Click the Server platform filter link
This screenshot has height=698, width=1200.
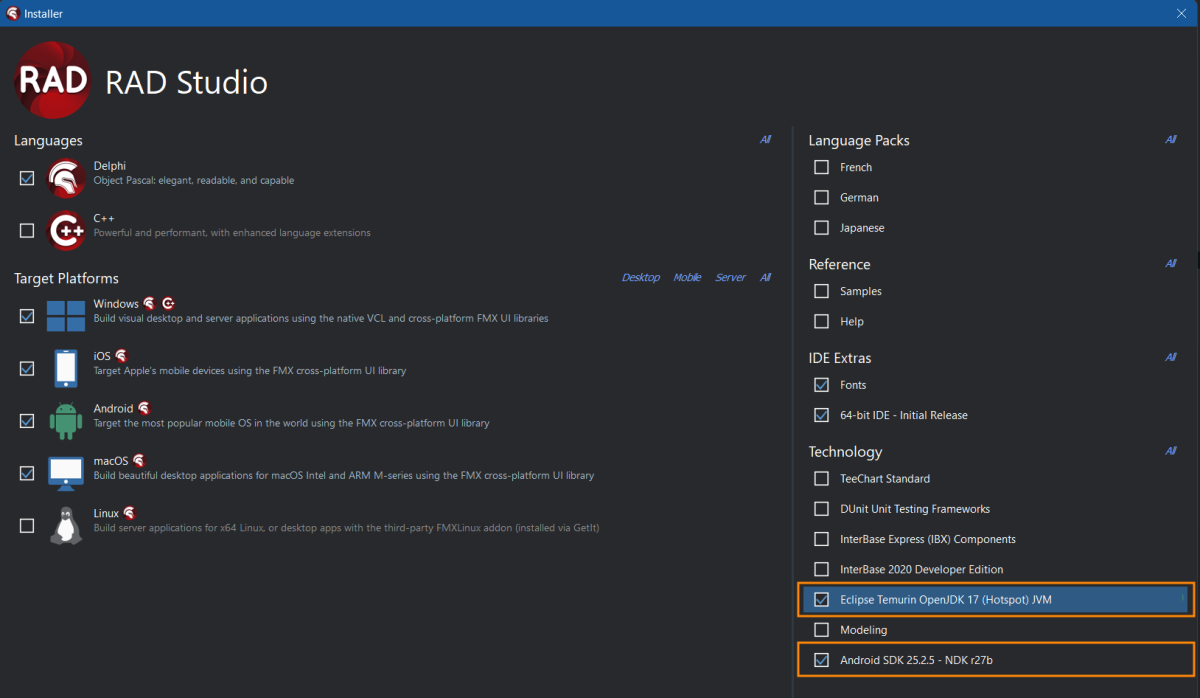tap(730, 277)
